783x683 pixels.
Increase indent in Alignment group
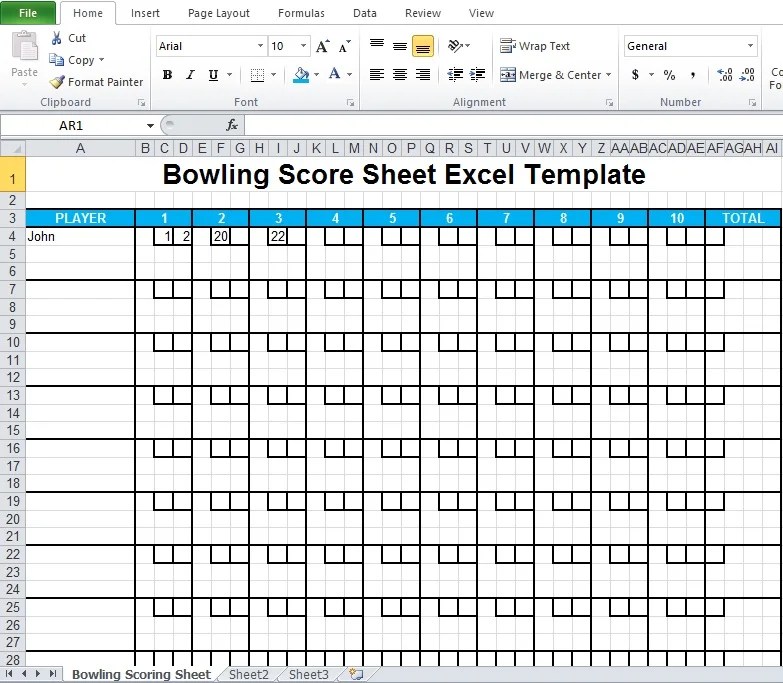[478, 74]
